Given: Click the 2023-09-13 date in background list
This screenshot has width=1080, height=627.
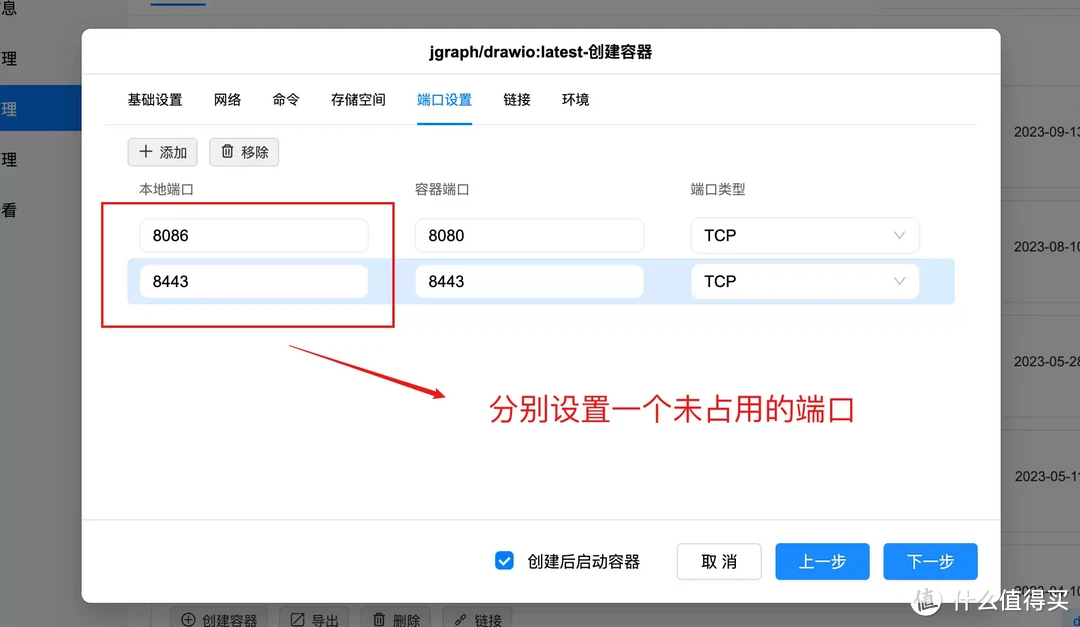Looking at the screenshot, I should [1046, 132].
